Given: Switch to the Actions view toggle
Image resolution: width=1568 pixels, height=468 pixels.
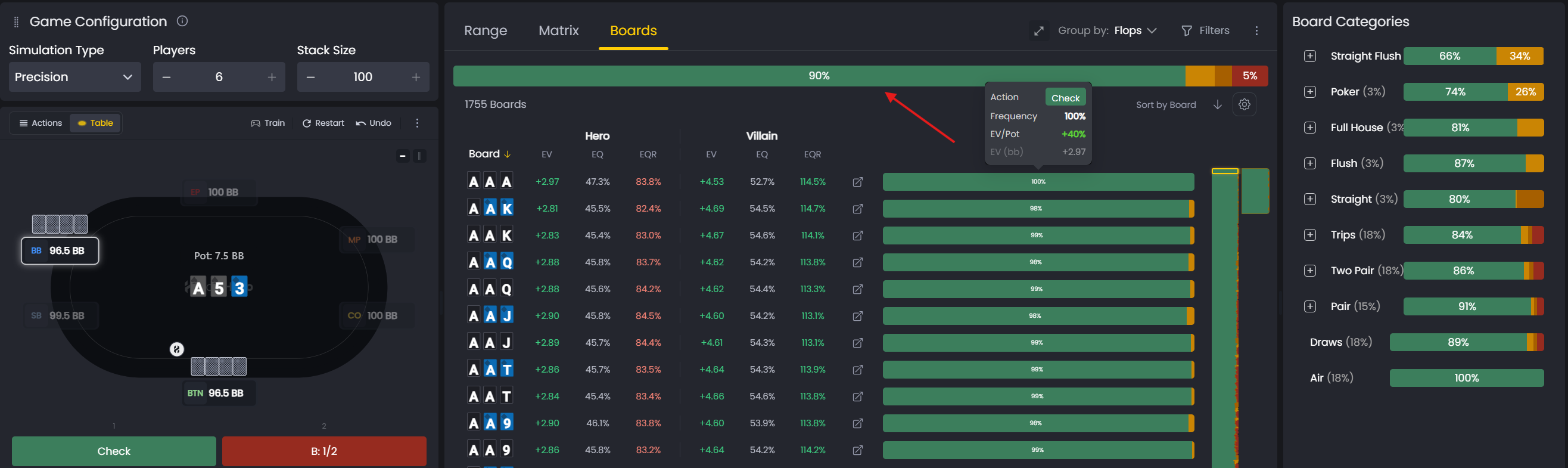Looking at the screenshot, I should point(41,123).
